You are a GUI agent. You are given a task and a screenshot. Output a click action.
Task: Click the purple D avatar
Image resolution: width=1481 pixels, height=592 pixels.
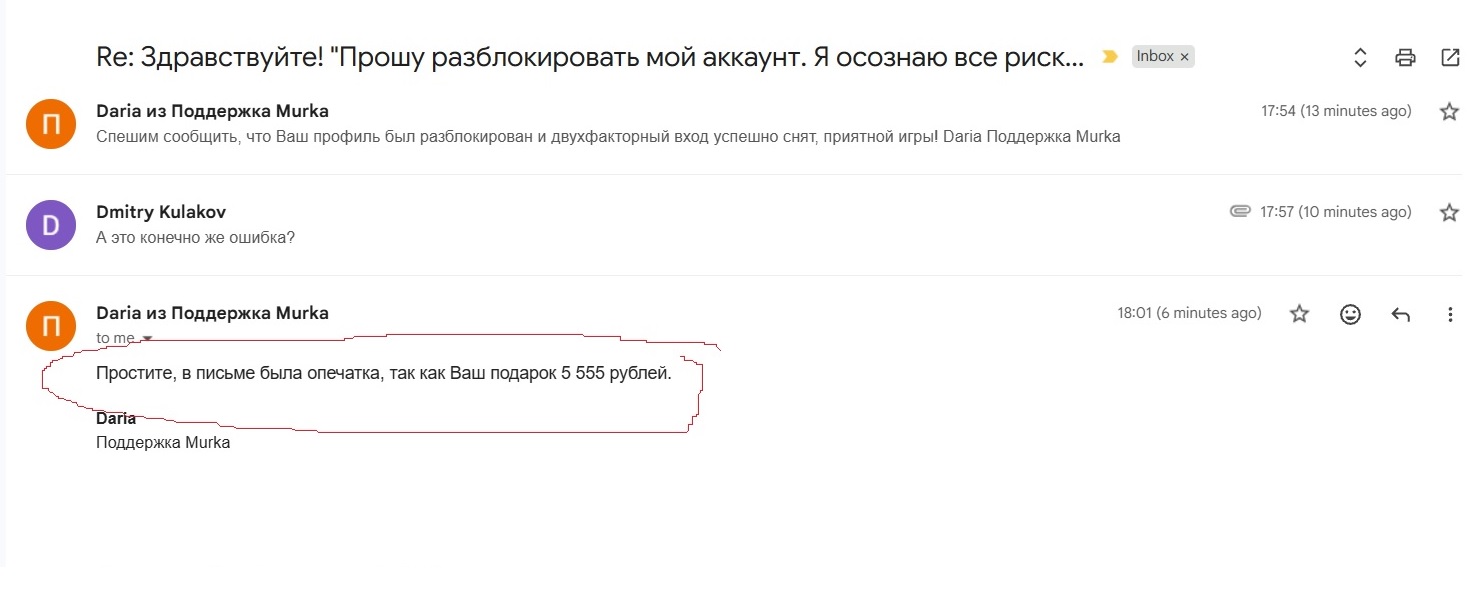(x=51, y=225)
